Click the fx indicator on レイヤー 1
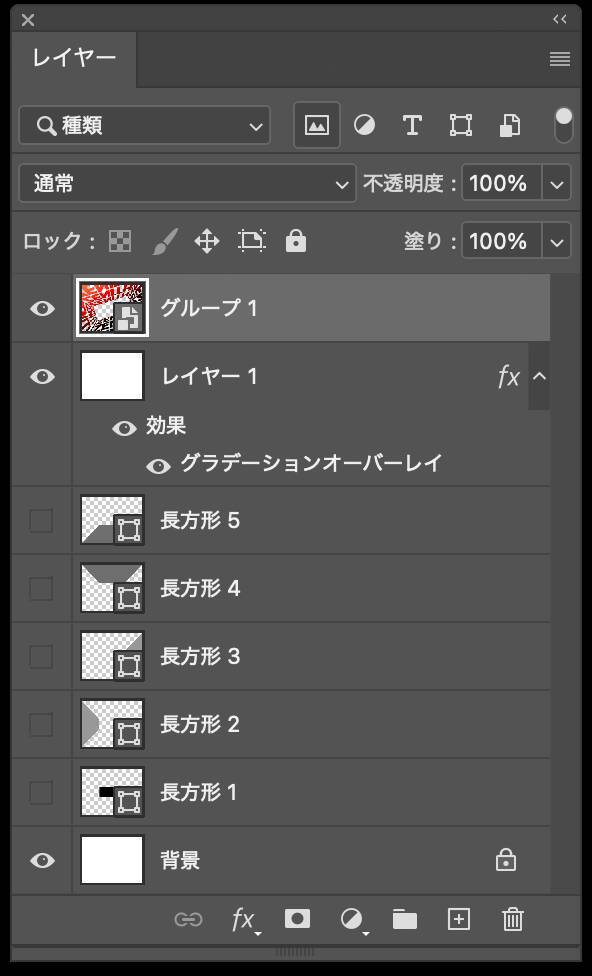The width and height of the screenshot is (592, 976). coord(509,377)
